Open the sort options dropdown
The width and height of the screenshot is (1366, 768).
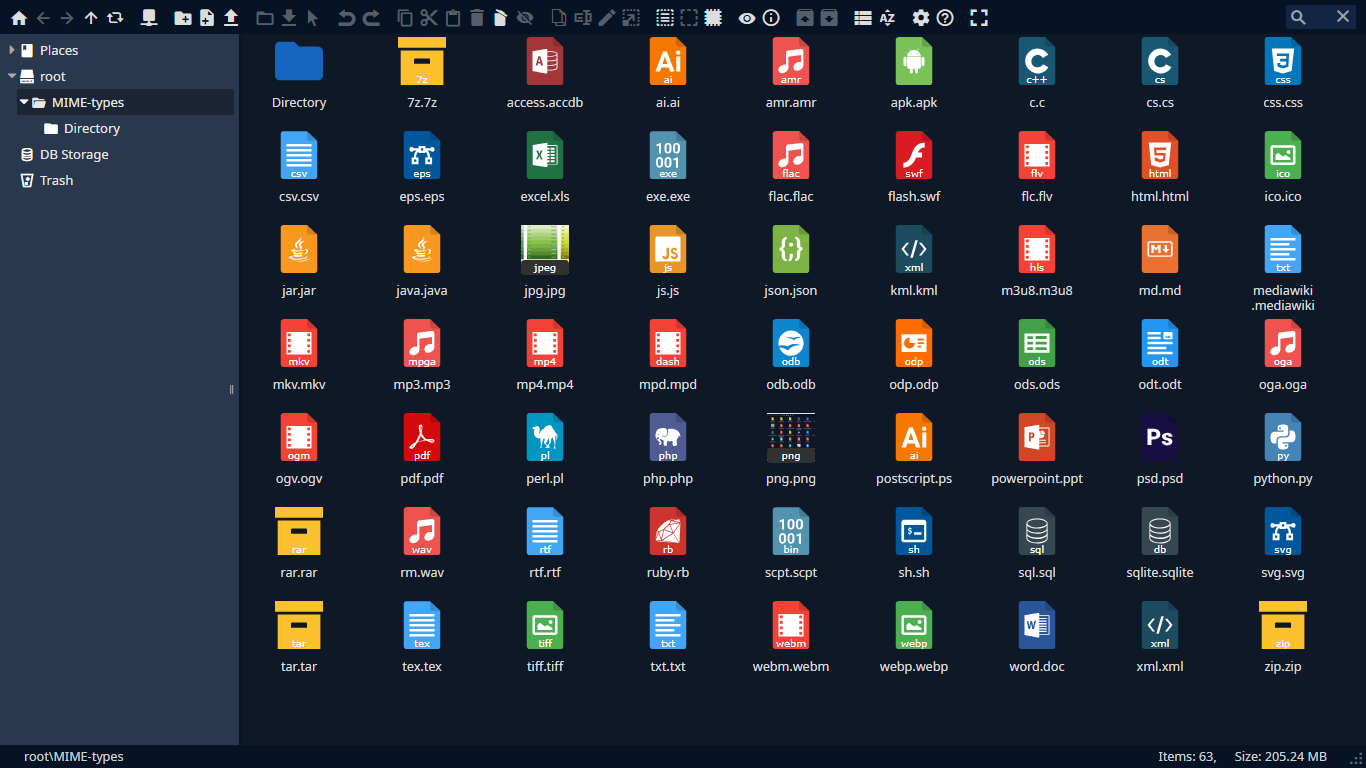887,18
